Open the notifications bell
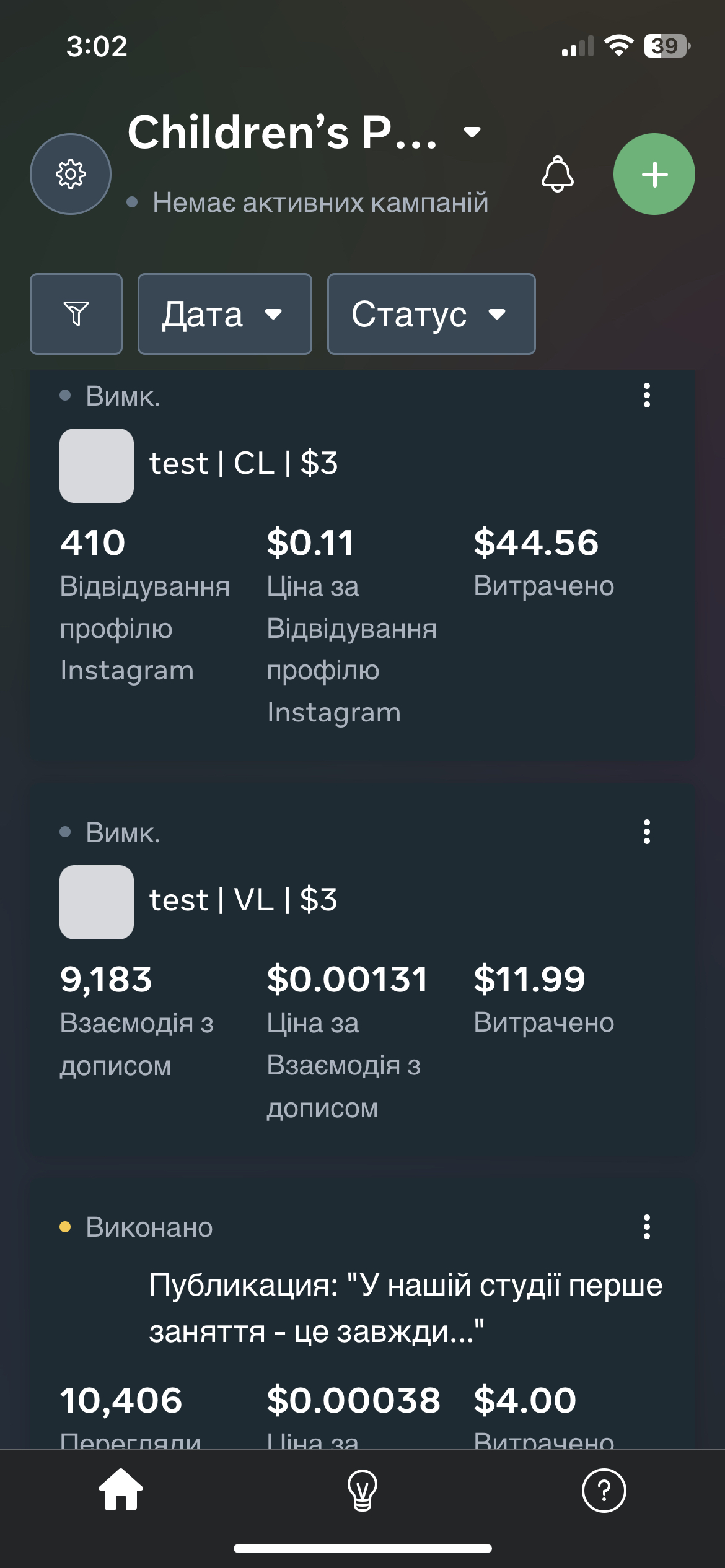Screen dimensions: 725x1568 coord(557,175)
